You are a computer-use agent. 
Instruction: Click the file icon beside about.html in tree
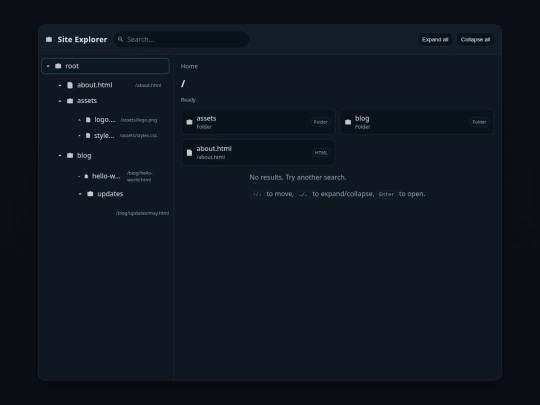(x=70, y=85)
